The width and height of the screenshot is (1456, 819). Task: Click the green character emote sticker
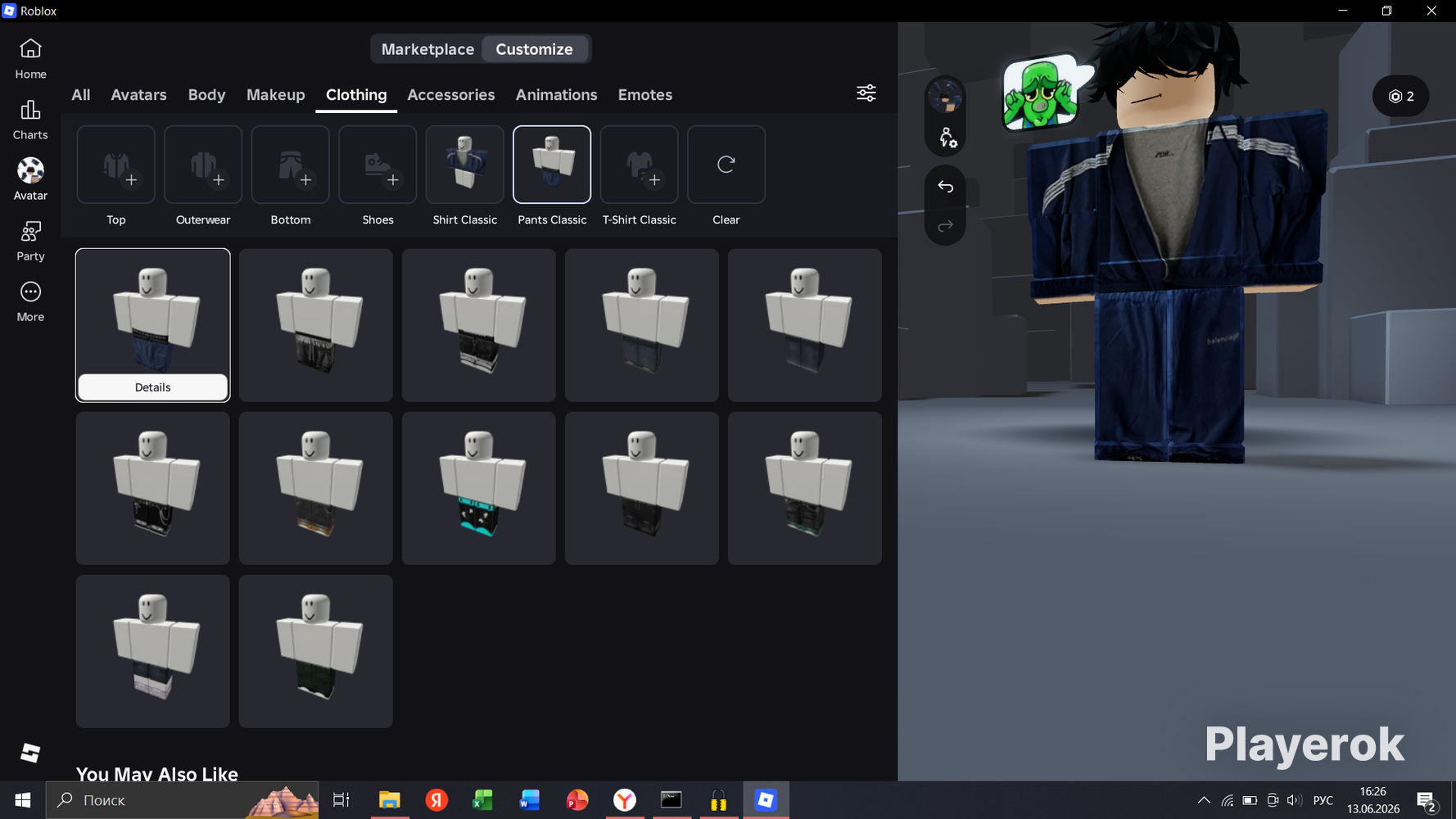coord(1044,92)
